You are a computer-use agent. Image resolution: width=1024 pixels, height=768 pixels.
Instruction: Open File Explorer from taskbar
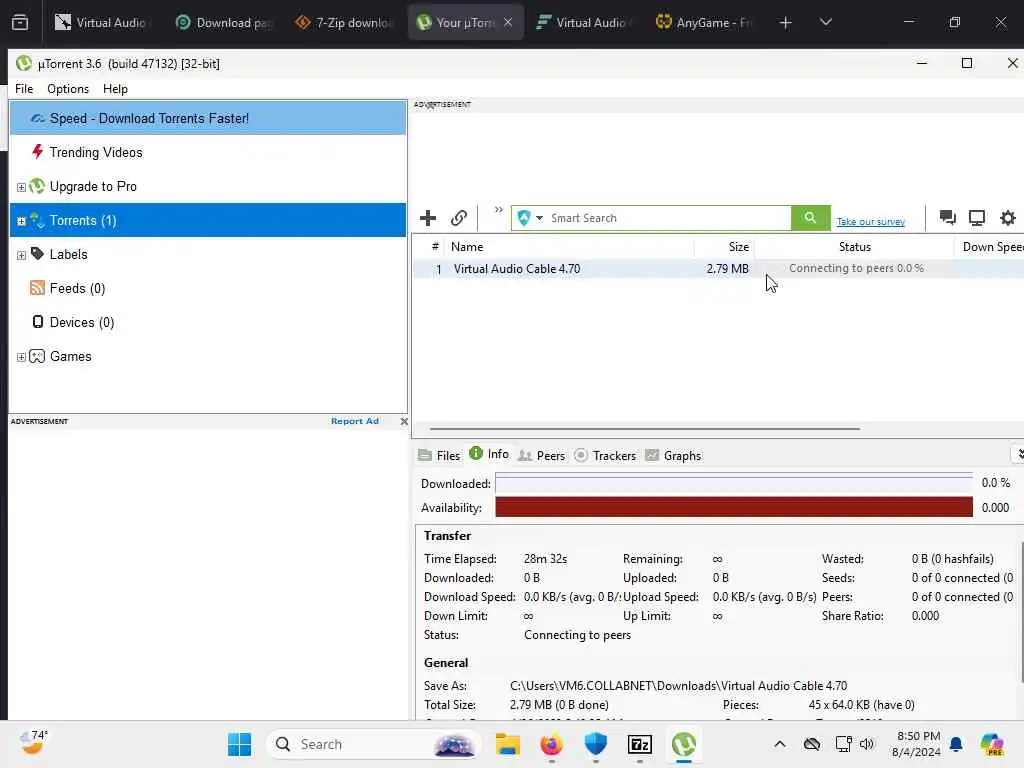pyautogui.click(x=507, y=744)
